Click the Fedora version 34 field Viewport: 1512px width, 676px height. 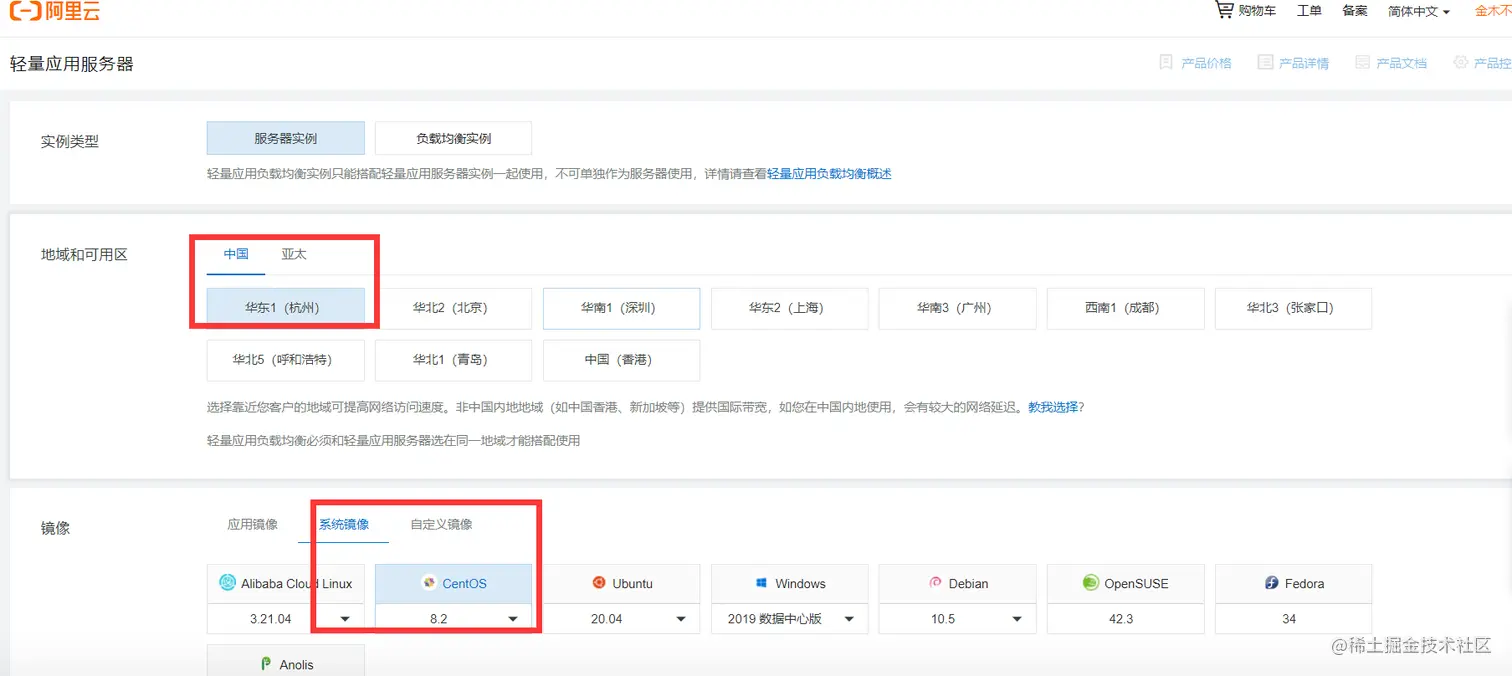point(1293,619)
